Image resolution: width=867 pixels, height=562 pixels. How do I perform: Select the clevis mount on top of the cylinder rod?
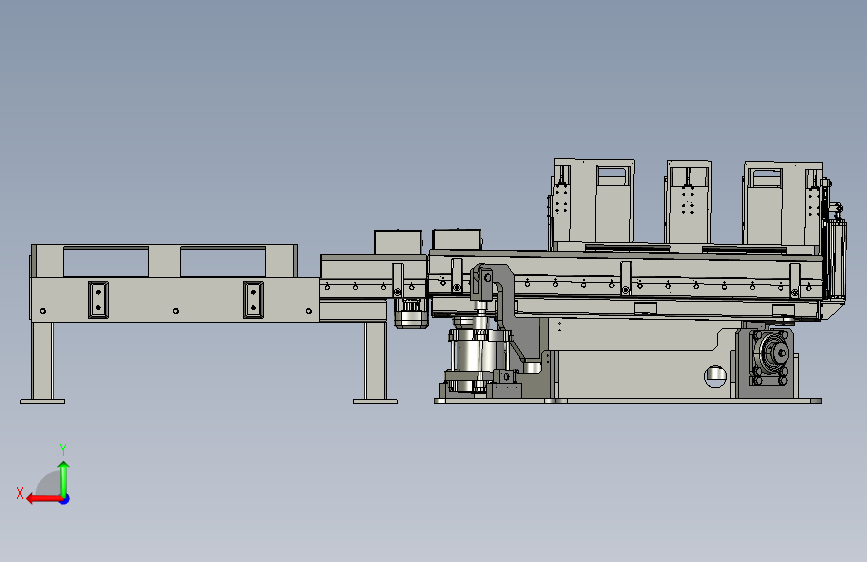(482, 283)
